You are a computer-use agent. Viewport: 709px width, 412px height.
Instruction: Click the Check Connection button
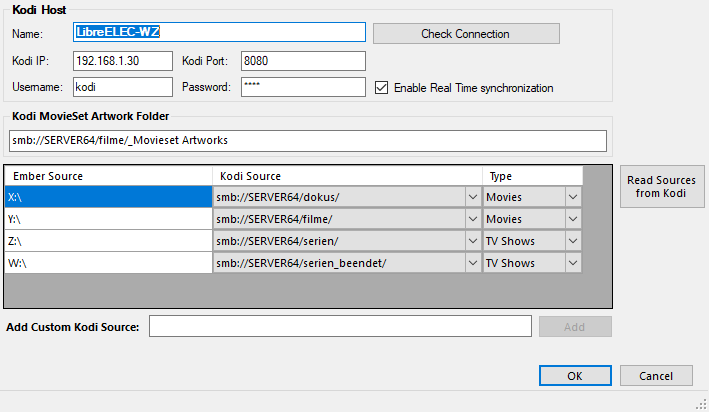point(466,34)
